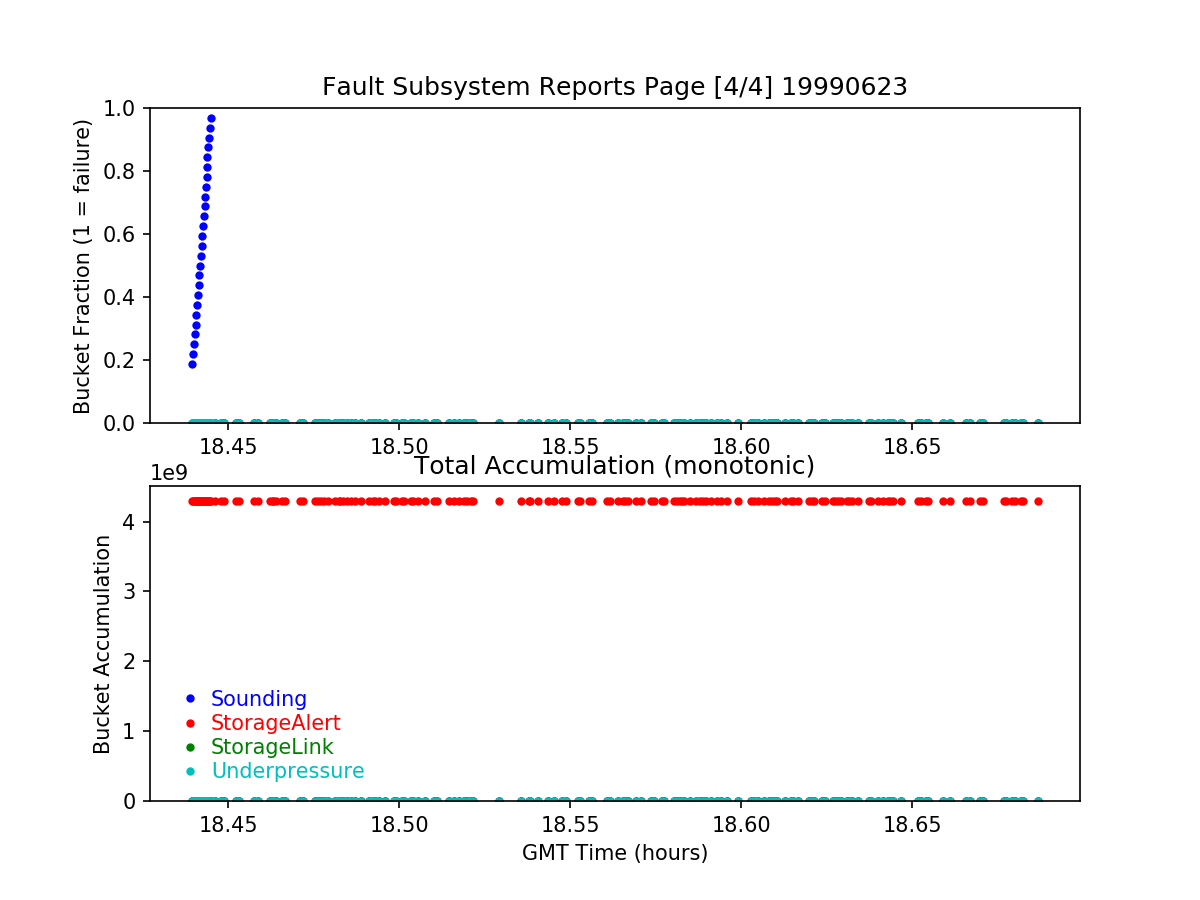The height and width of the screenshot is (900, 1200).
Task: Click the 1.0 tick on upper y-axis
Action: tap(128, 108)
